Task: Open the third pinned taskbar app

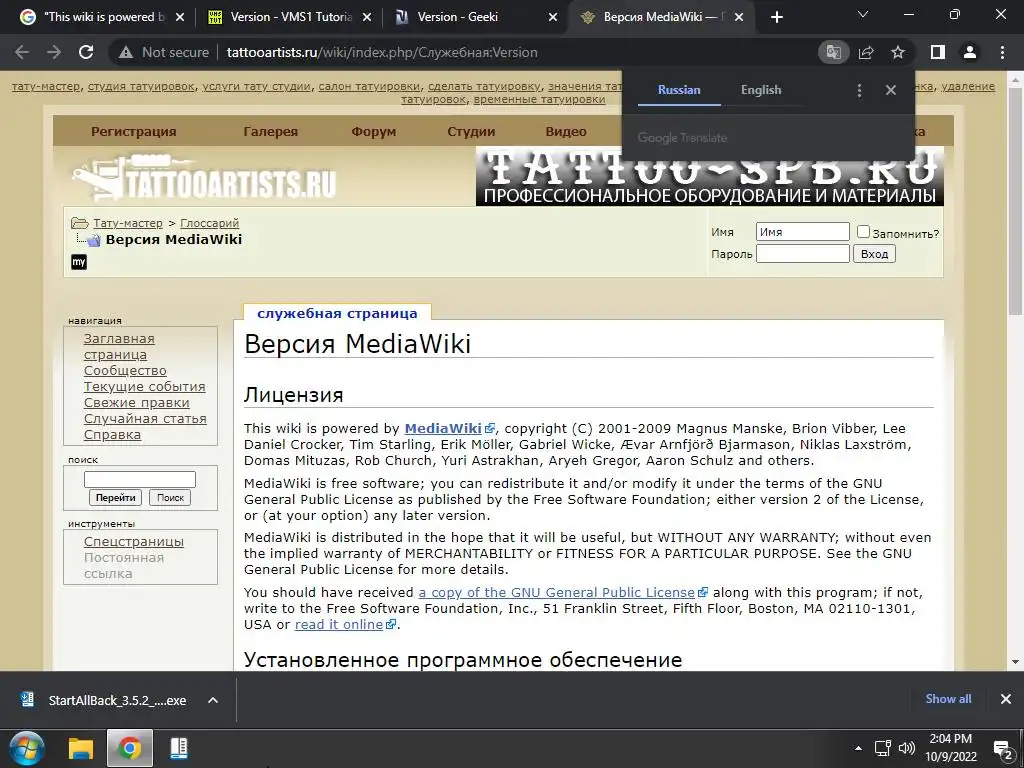Action: 178,748
